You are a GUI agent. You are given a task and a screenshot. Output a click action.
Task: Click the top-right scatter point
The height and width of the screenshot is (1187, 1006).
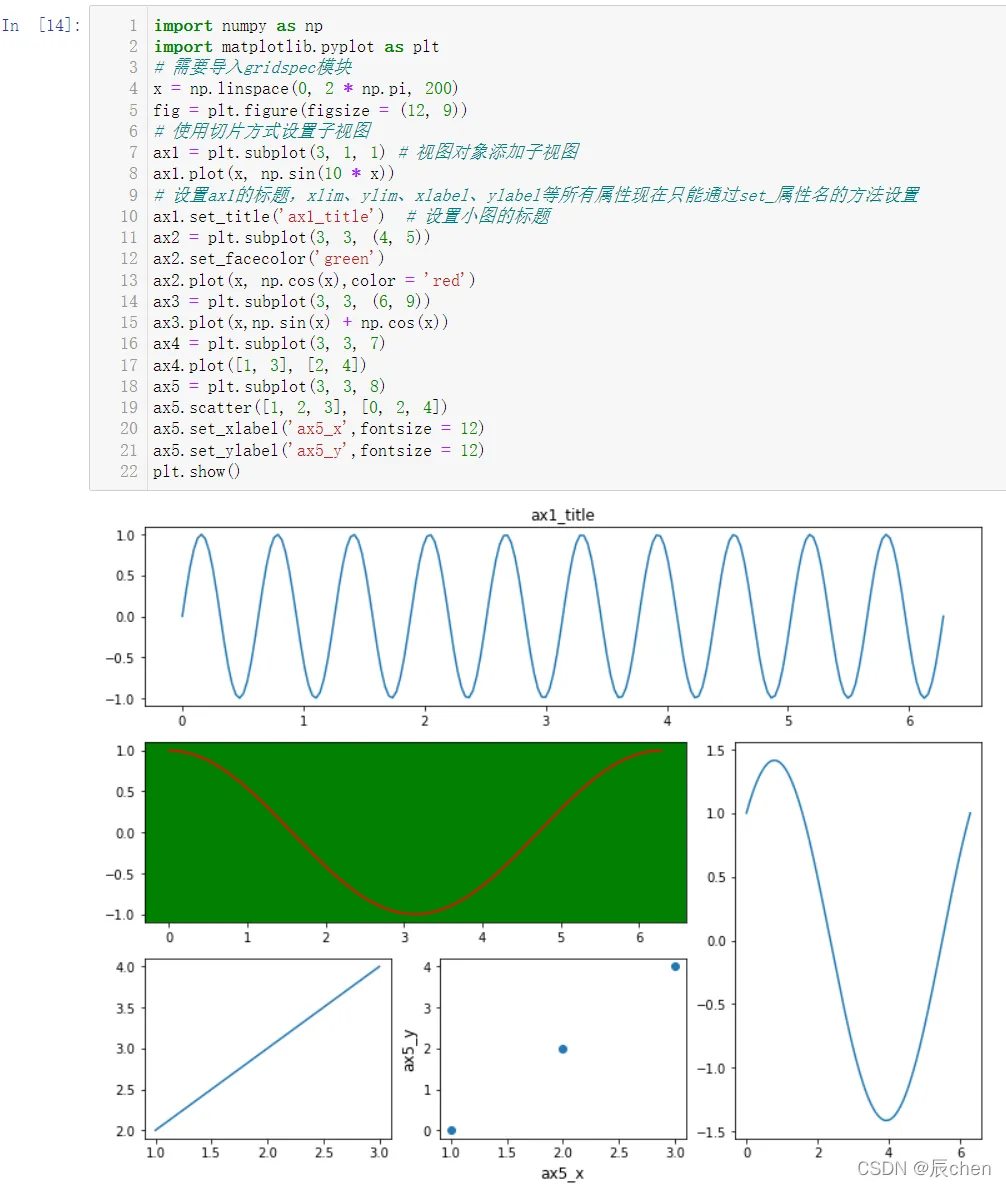tap(675, 967)
